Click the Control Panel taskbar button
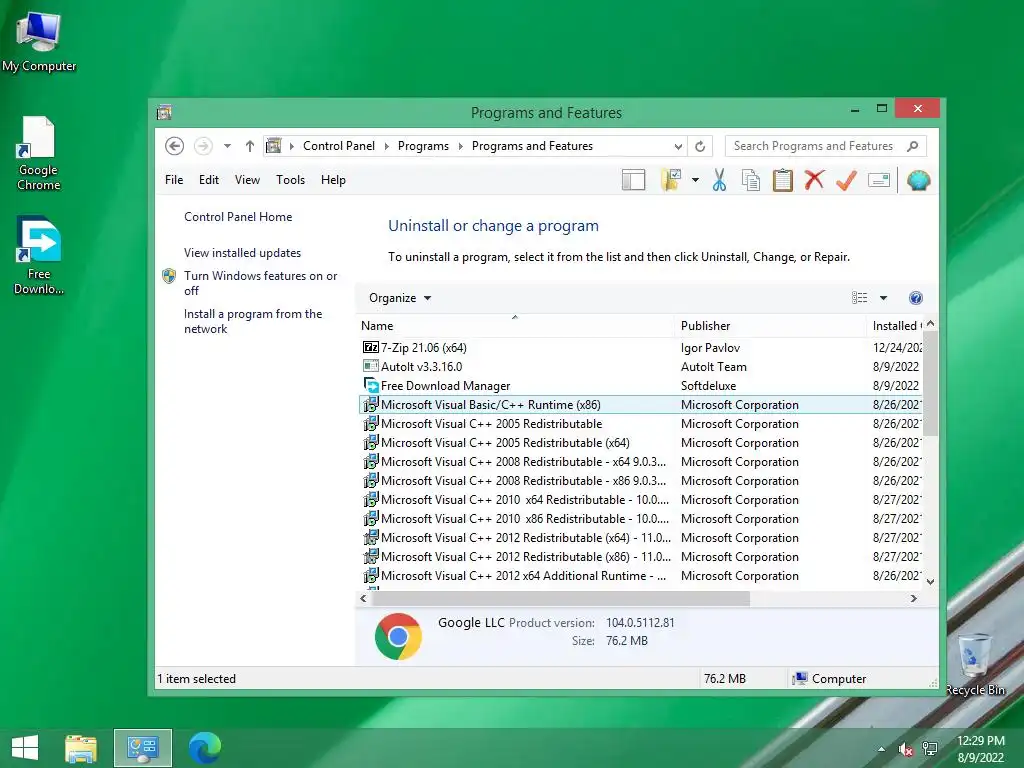Image resolution: width=1024 pixels, height=768 pixels. [x=143, y=748]
